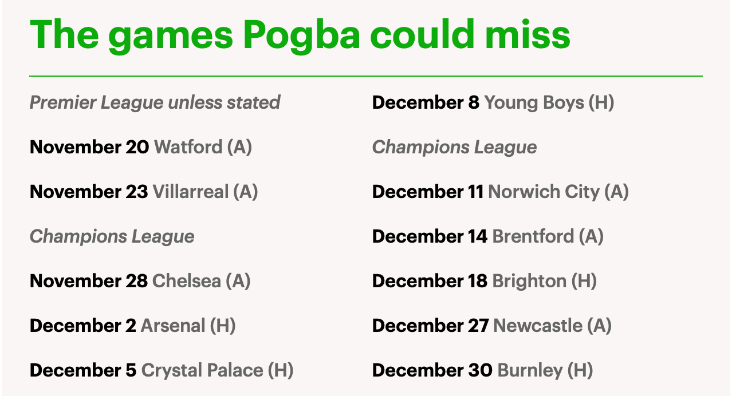Click the December 27 Newcastle fixture
The width and height of the screenshot is (732, 396).
click(x=492, y=326)
